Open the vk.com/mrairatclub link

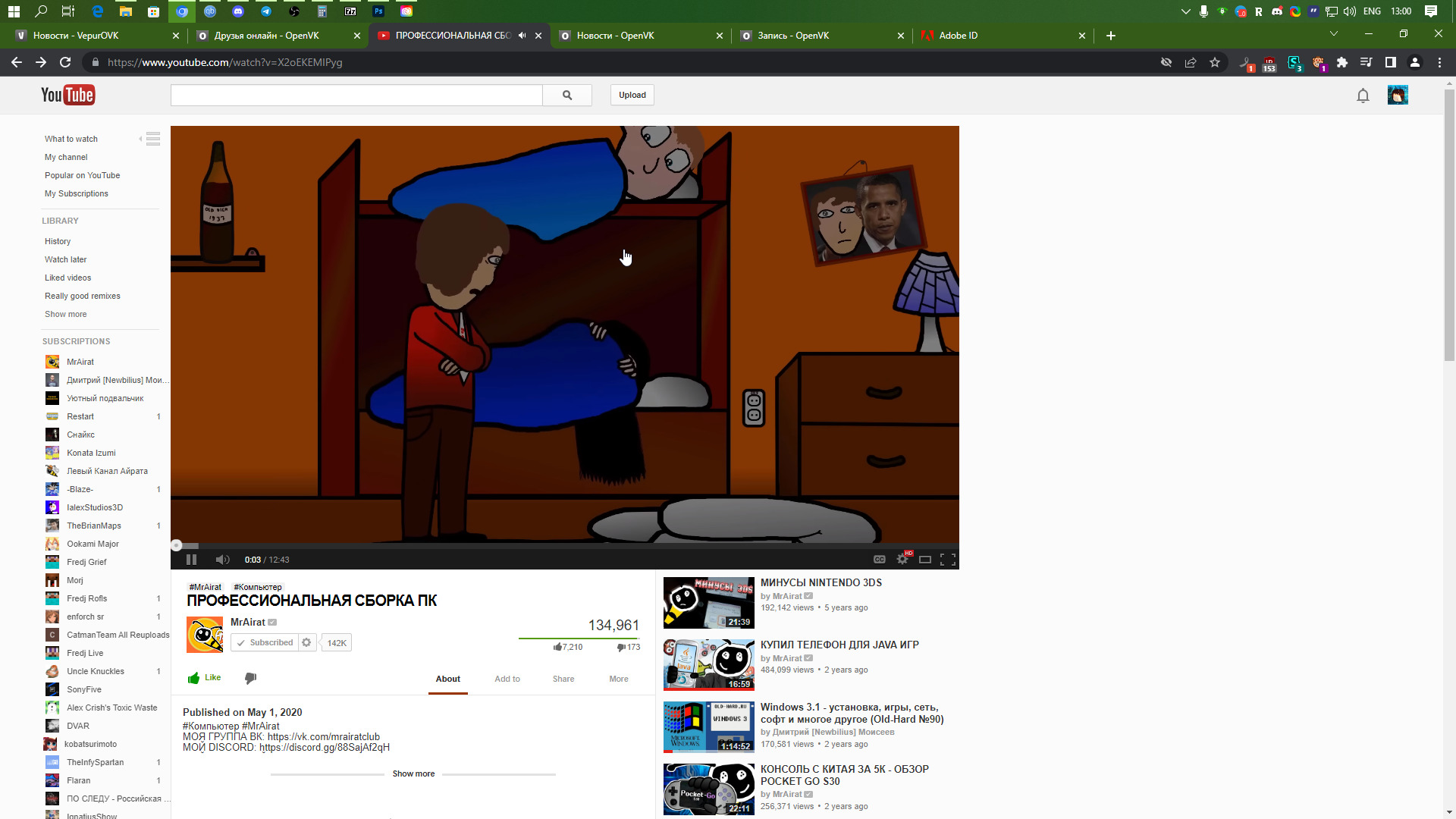pos(323,737)
